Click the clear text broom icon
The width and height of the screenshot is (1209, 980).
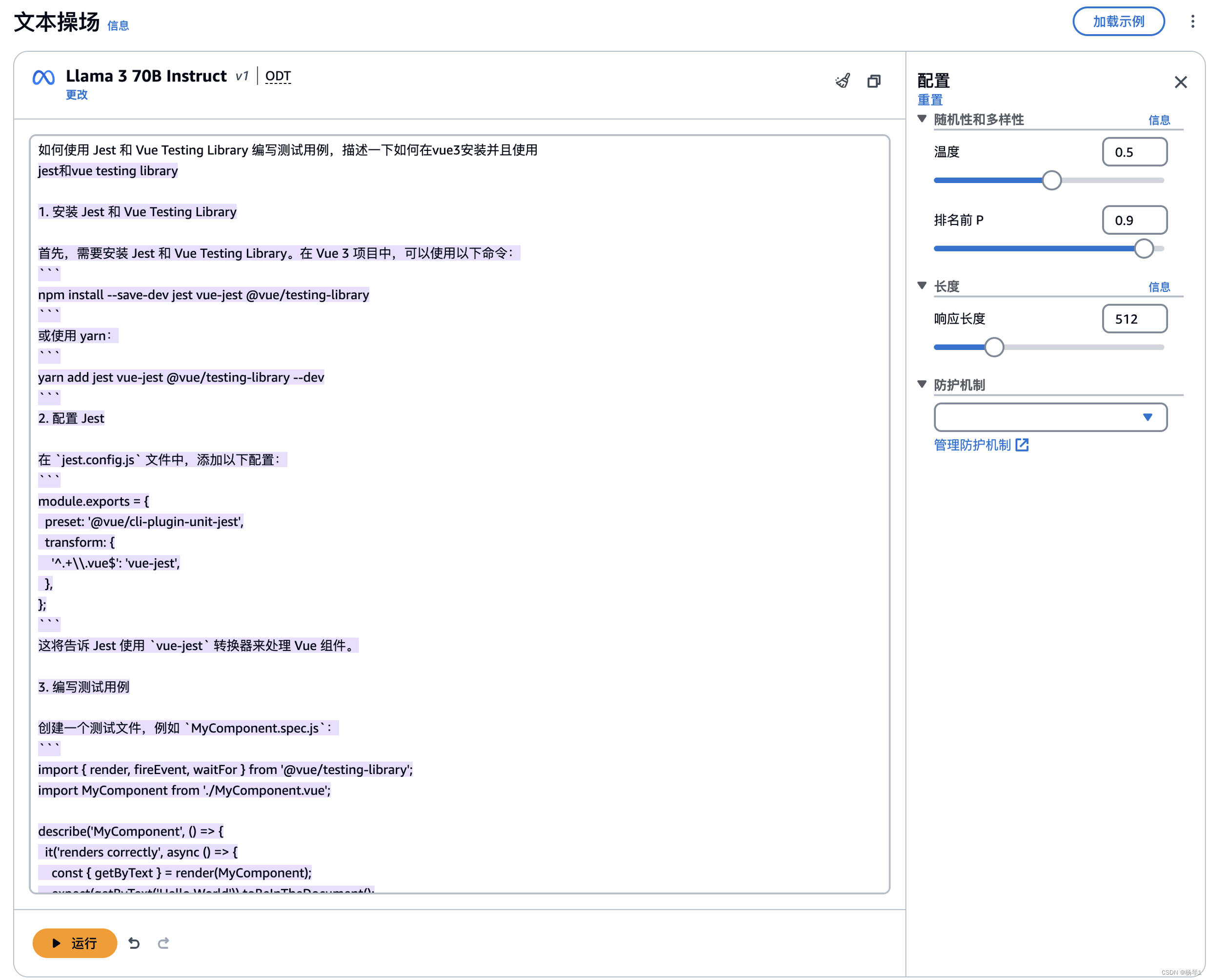(842, 82)
